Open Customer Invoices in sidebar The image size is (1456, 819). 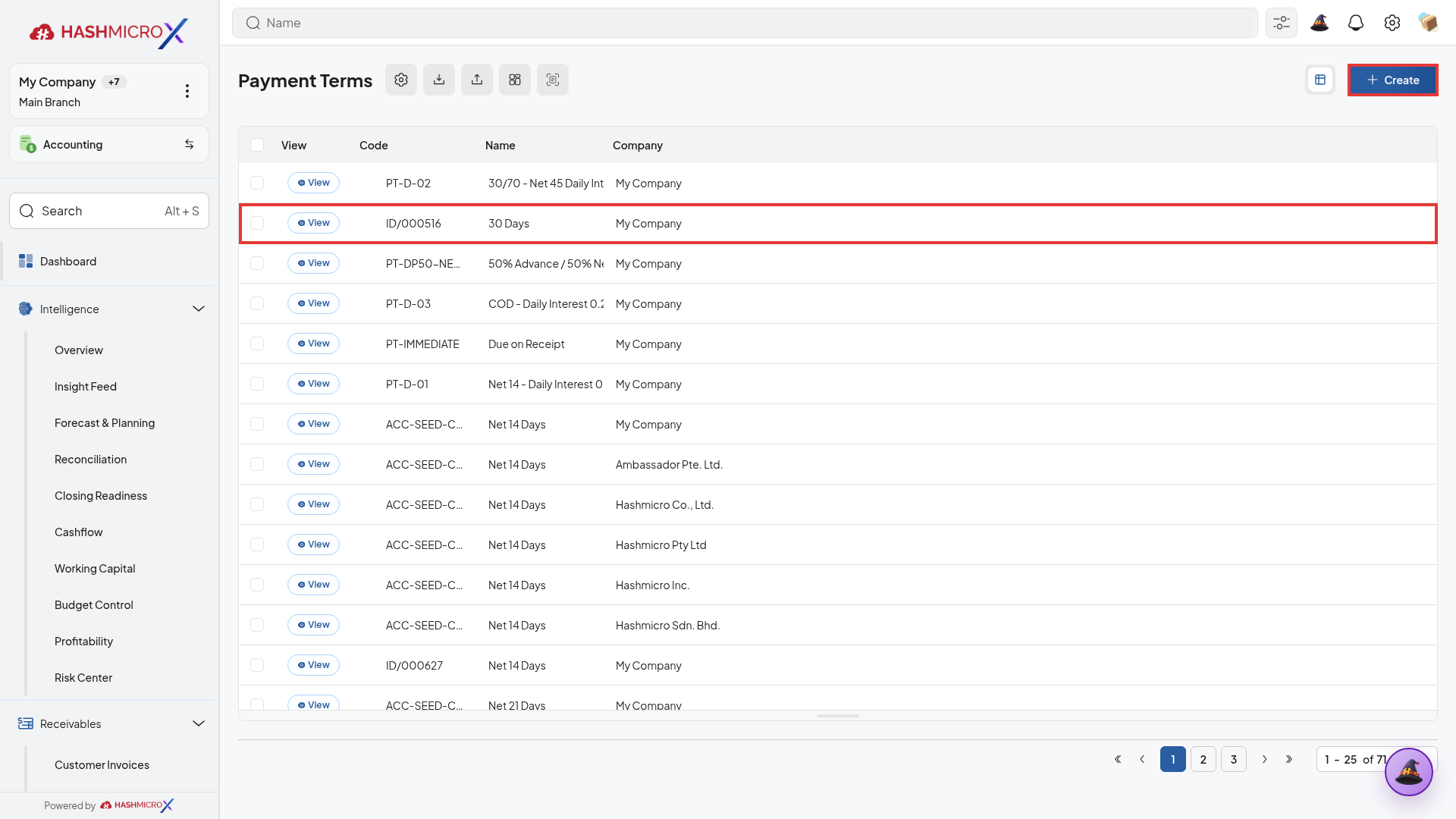coord(102,765)
